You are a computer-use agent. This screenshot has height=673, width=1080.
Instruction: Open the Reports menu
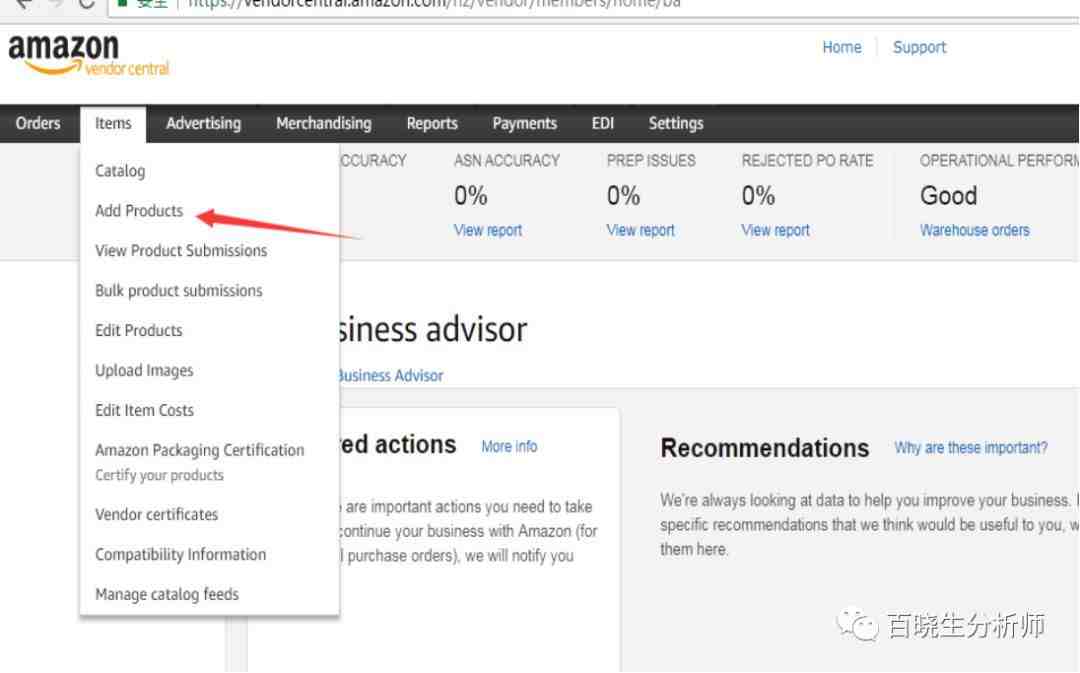pyautogui.click(x=432, y=123)
